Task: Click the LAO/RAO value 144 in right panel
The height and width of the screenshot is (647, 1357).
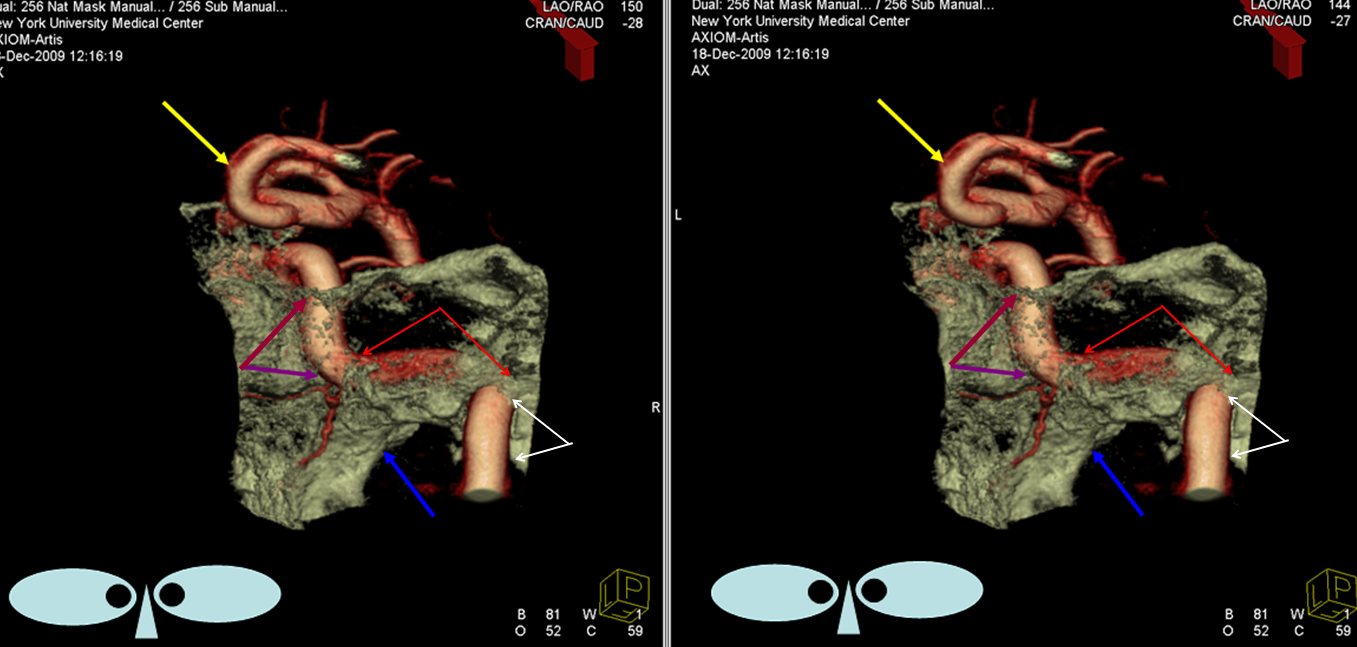Action: [x=1339, y=6]
